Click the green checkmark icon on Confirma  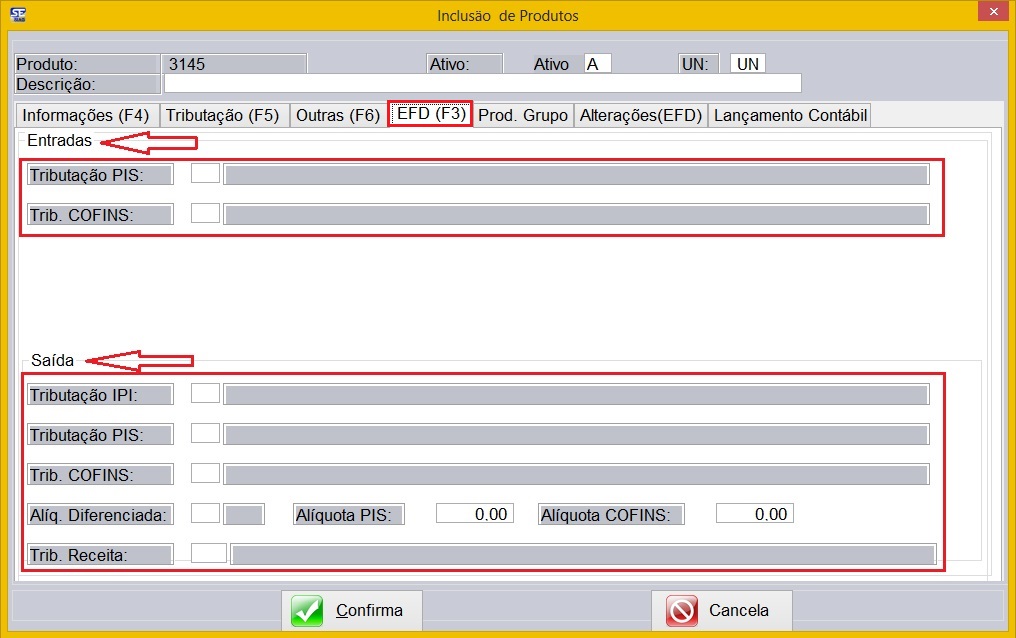[x=307, y=610]
